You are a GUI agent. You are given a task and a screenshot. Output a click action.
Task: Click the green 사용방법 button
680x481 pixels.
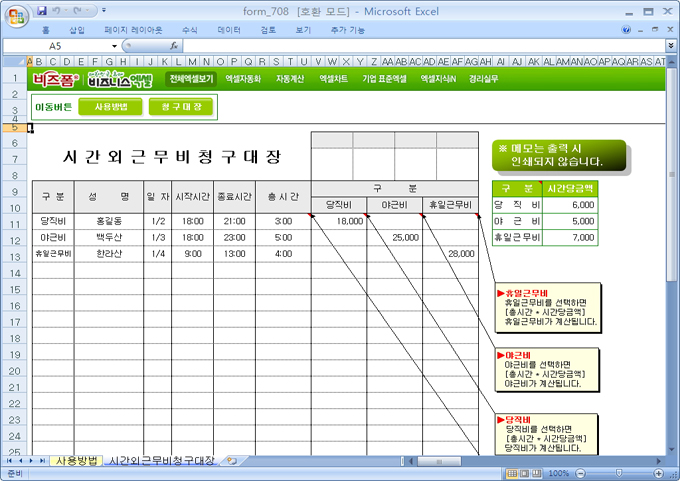(x=110, y=106)
